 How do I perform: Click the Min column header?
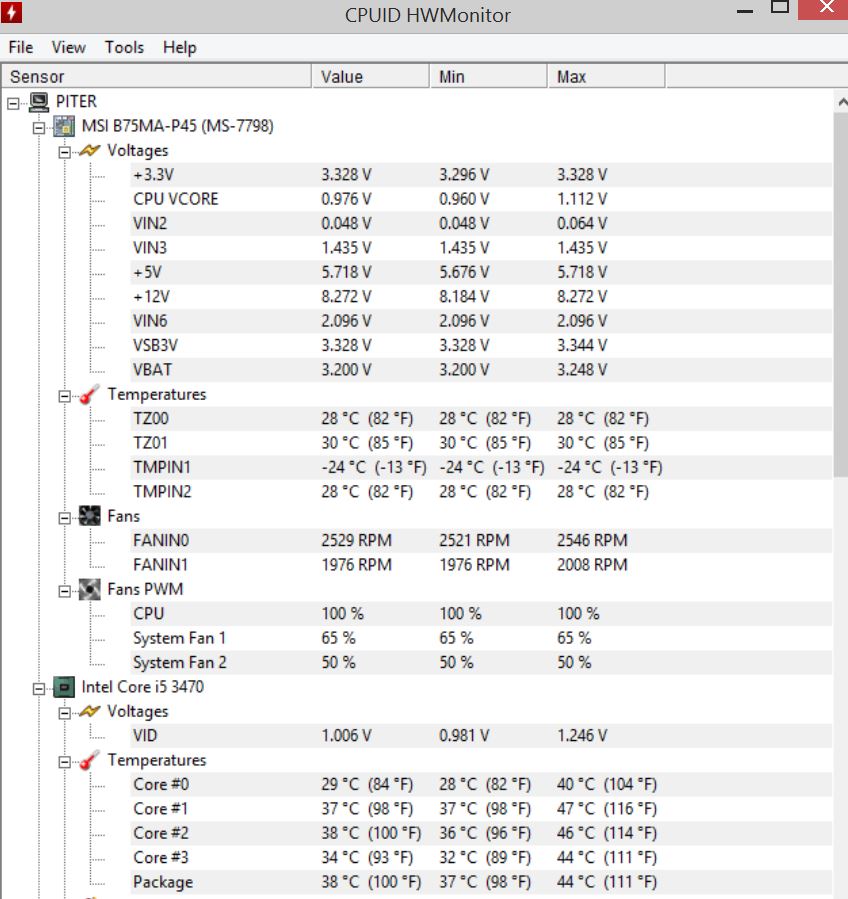(x=489, y=77)
